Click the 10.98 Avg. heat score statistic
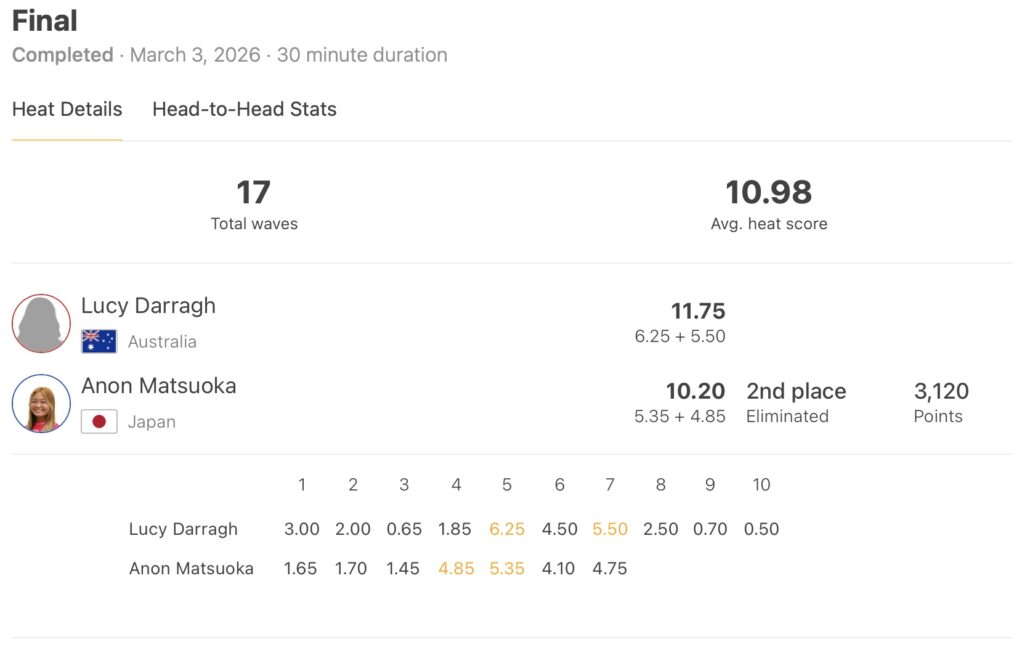 [x=768, y=192]
